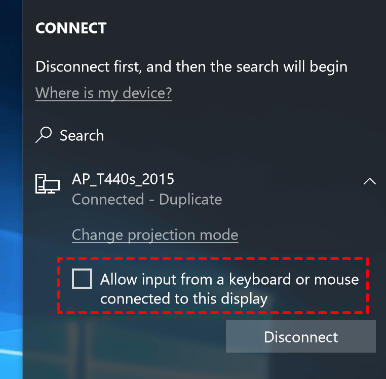Click the 'Allow input from a keyboard or mouse' label
This screenshot has height=379, width=386.
point(229,279)
